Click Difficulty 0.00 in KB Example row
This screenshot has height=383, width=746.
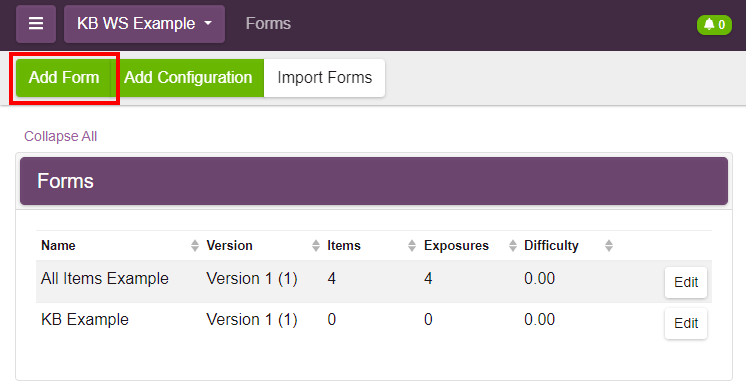pyautogui.click(x=540, y=320)
